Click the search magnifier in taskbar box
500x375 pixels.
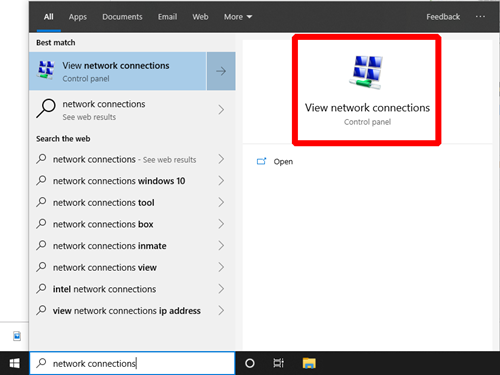coord(41,363)
